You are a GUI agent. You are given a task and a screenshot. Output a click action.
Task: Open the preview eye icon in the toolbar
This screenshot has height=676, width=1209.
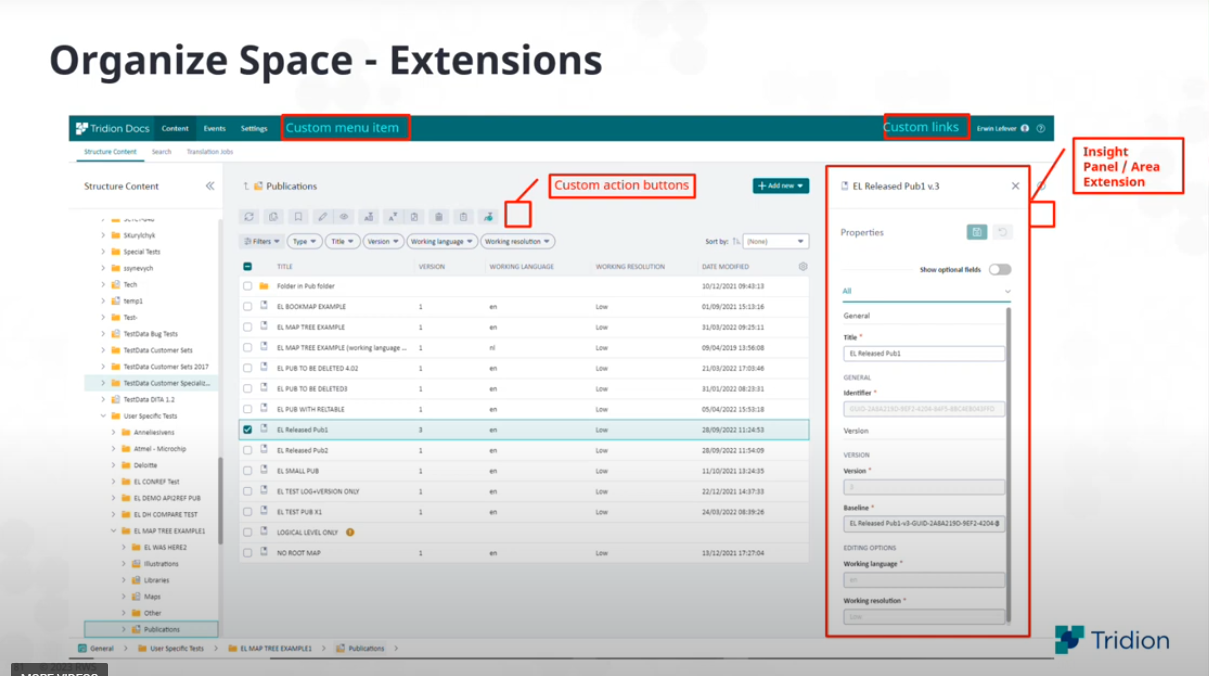tap(343, 216)
